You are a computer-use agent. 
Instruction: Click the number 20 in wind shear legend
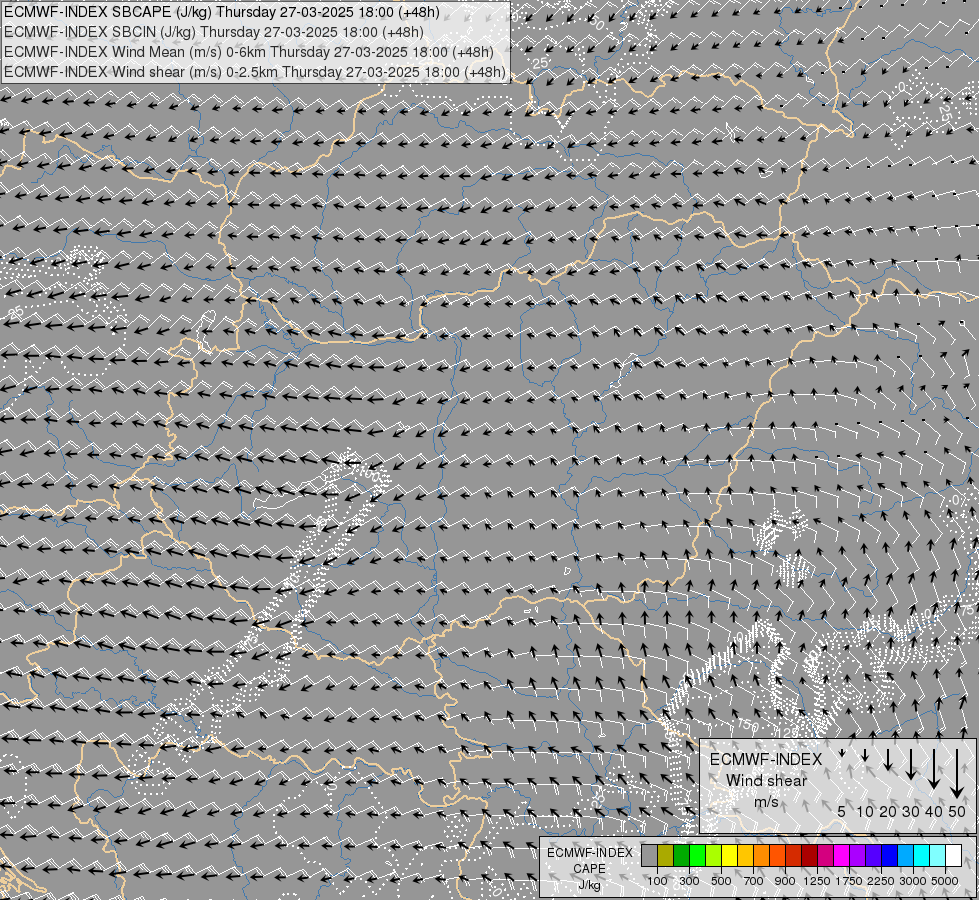click(x=888, y=811)
